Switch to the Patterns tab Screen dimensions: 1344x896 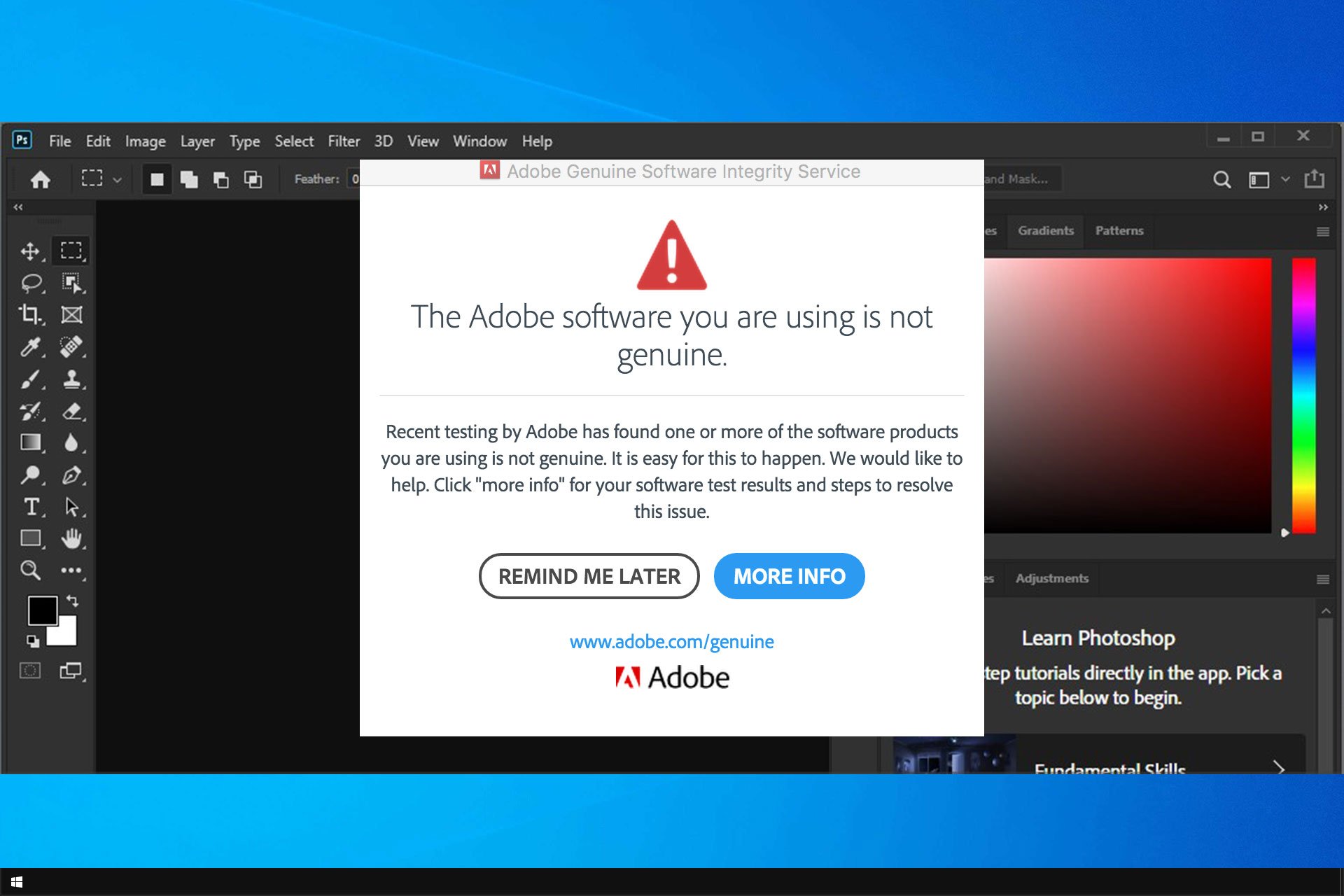pyautogui.click(x=1119, y=231)
